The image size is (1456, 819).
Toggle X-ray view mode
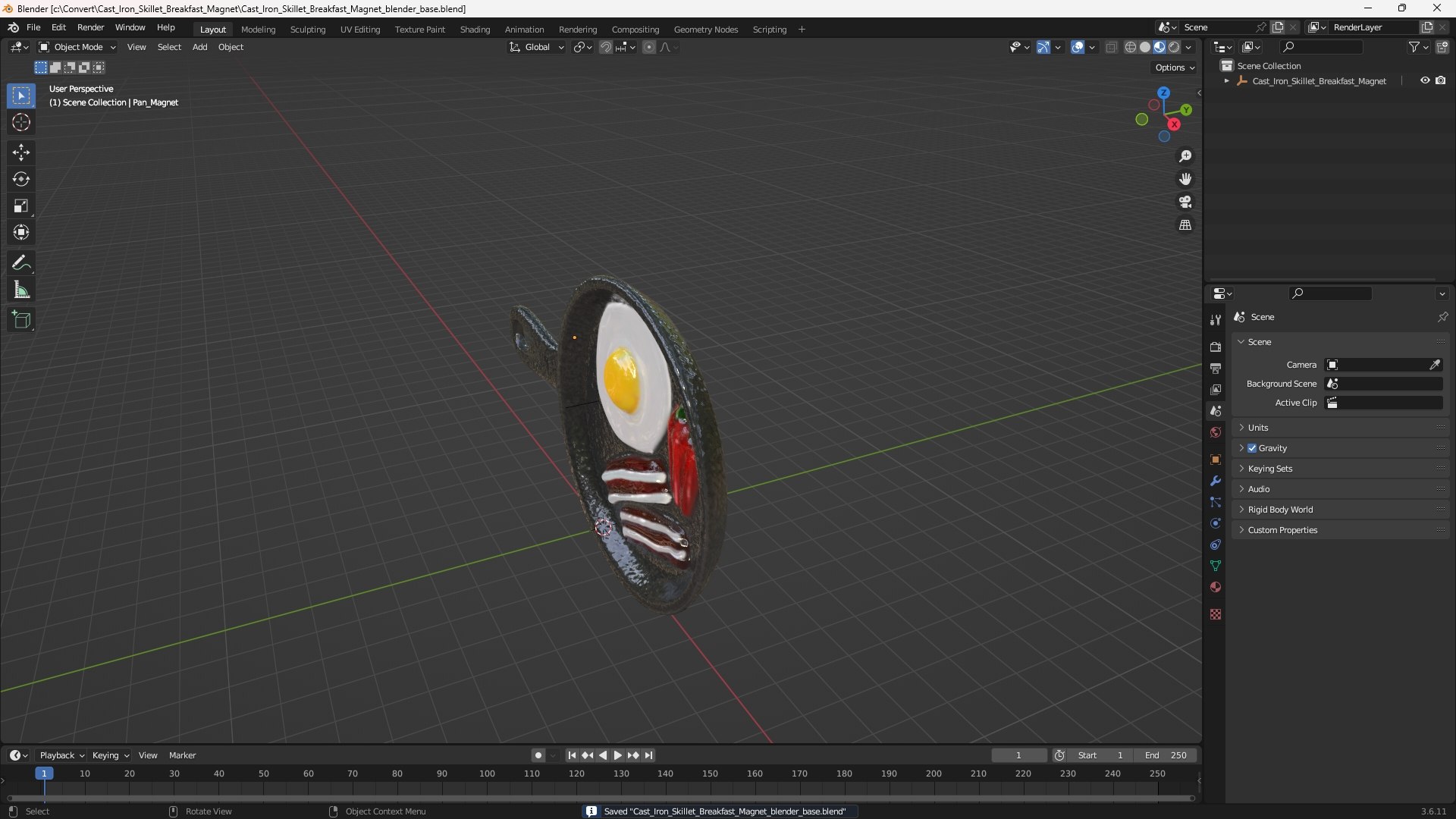point(1112,47)
